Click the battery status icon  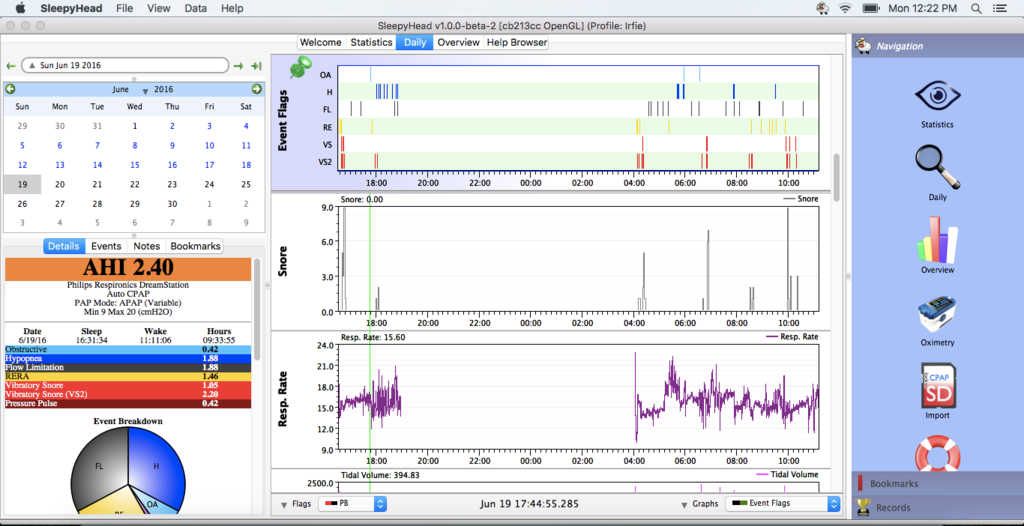tap(871, 8)
